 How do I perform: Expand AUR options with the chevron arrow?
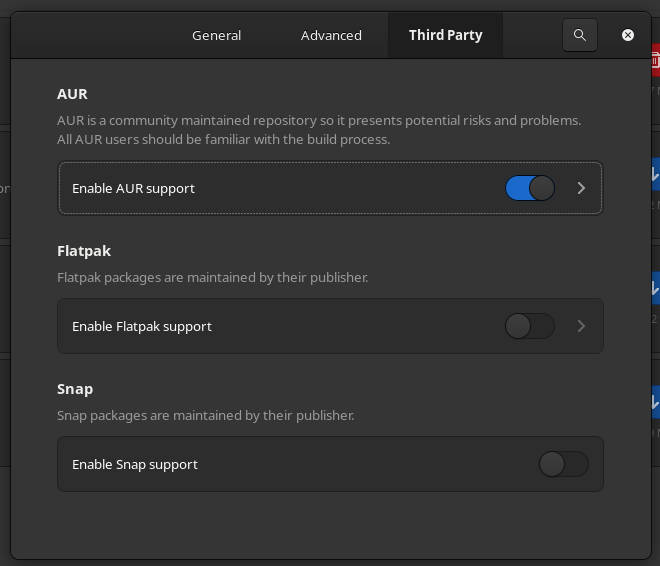tap(581, 188)
